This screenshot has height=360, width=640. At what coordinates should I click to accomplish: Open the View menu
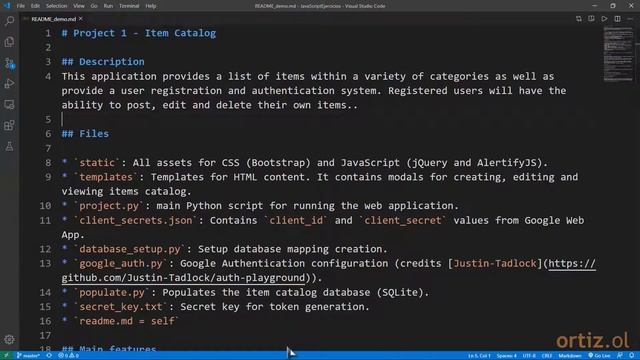79,6
